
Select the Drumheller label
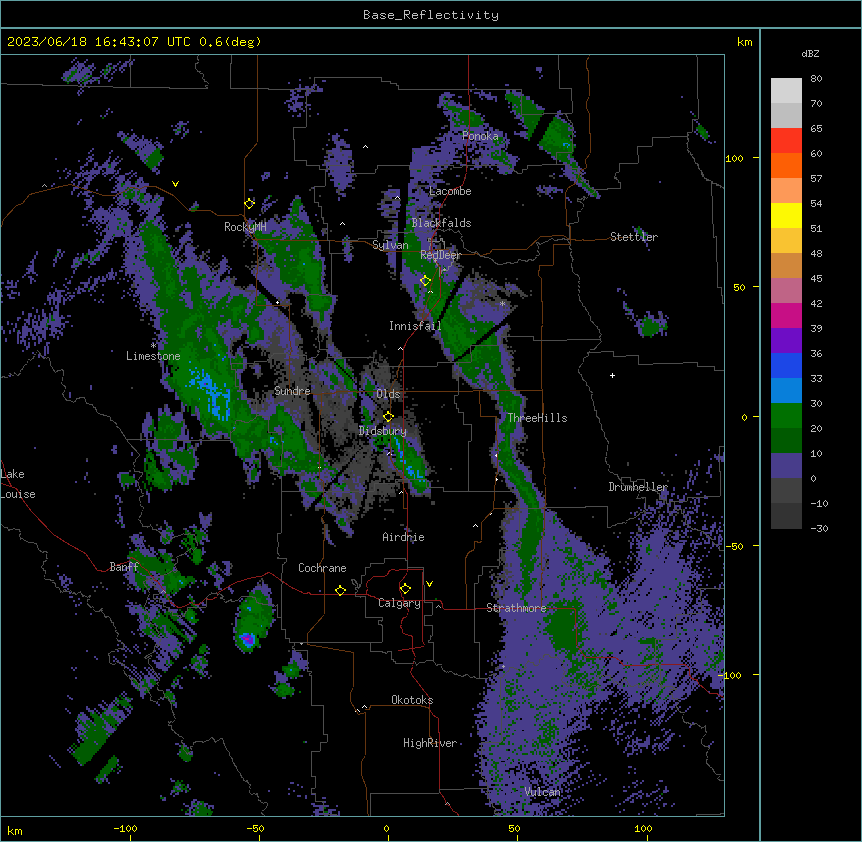point(638,487)
